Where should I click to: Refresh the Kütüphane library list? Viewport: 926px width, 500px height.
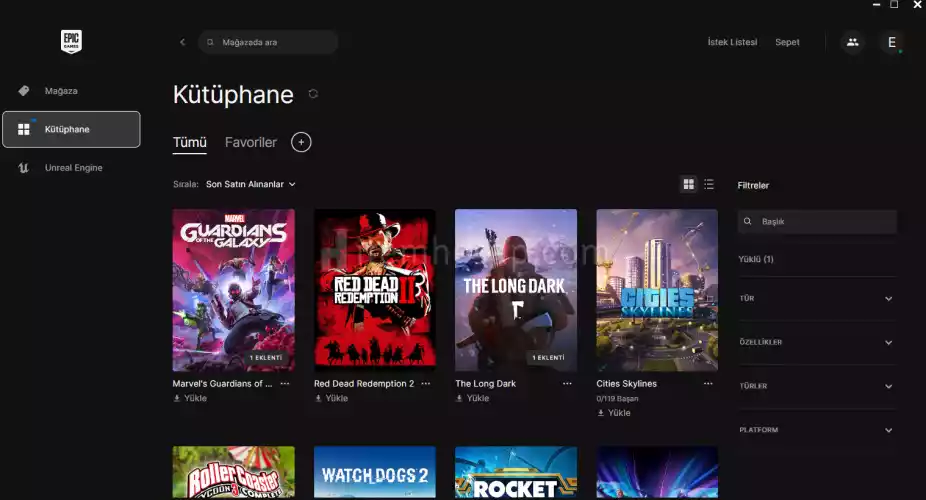click(x=313, y=94)
